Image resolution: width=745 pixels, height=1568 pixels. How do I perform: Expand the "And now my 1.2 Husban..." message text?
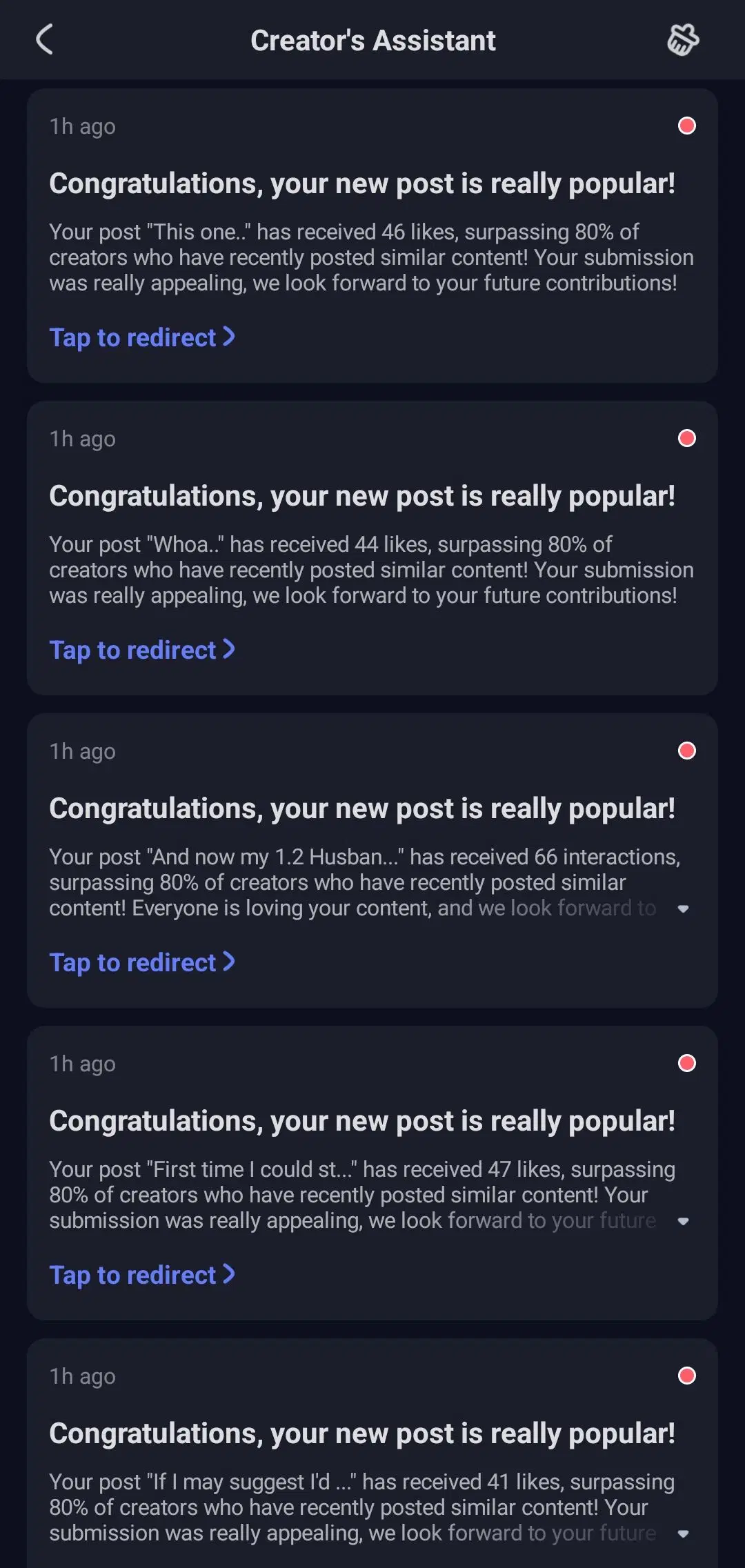pyautogui.click(x=683, y=909)
